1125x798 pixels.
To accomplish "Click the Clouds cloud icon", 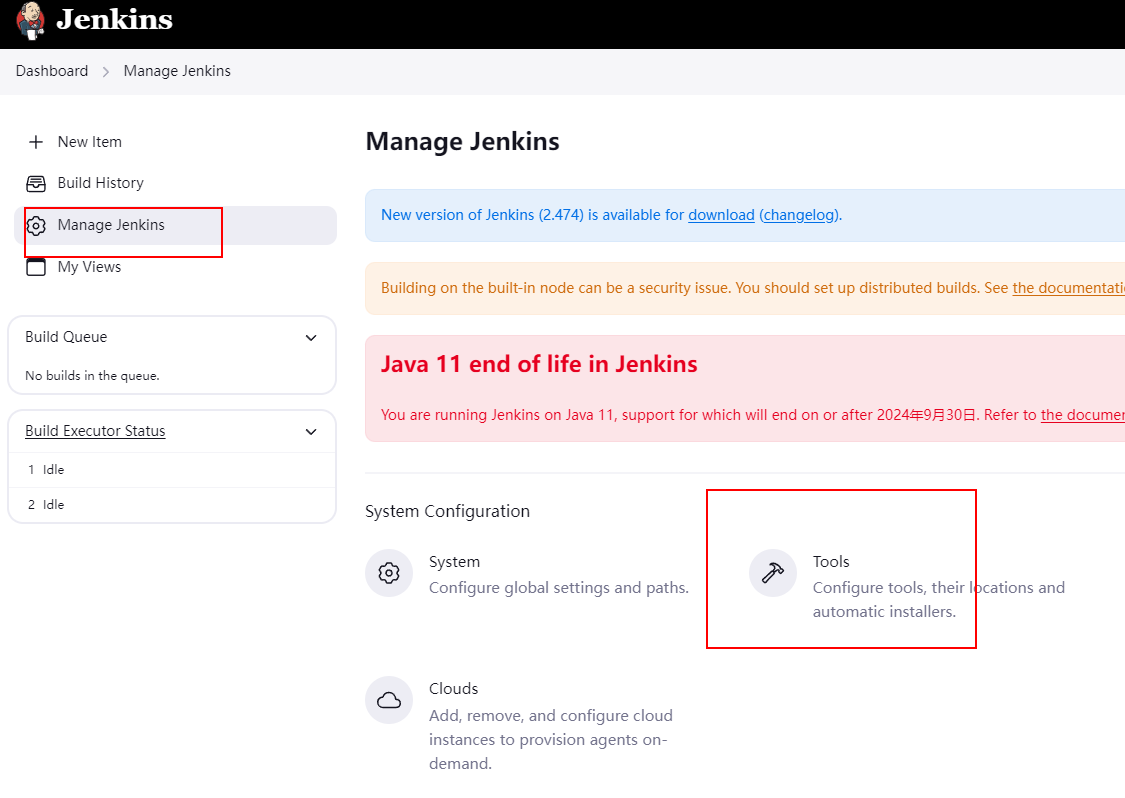I will point(389,700).
